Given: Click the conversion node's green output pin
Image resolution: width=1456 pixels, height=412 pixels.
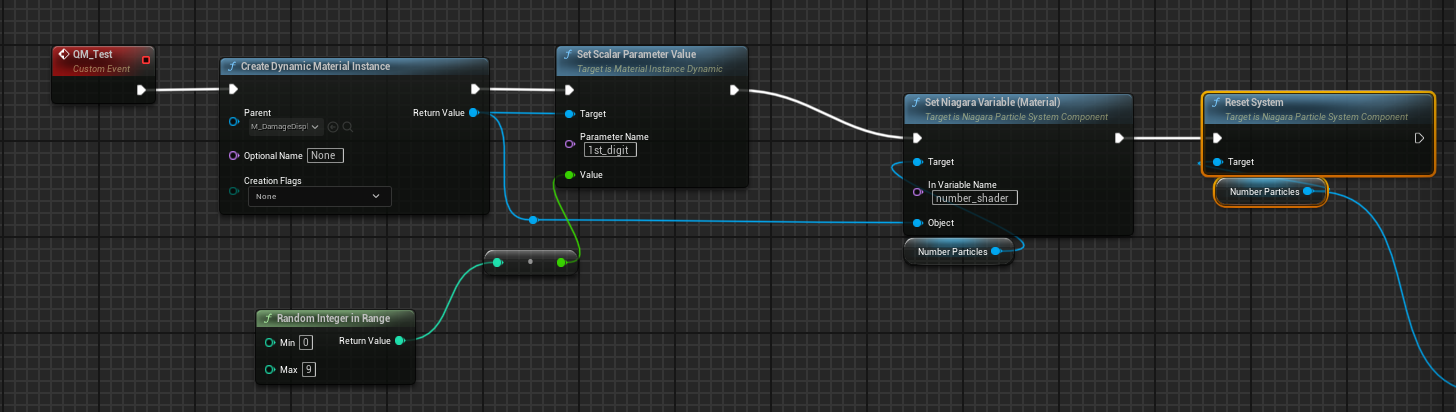Looking at the screenshot, I should coord(562,262).
